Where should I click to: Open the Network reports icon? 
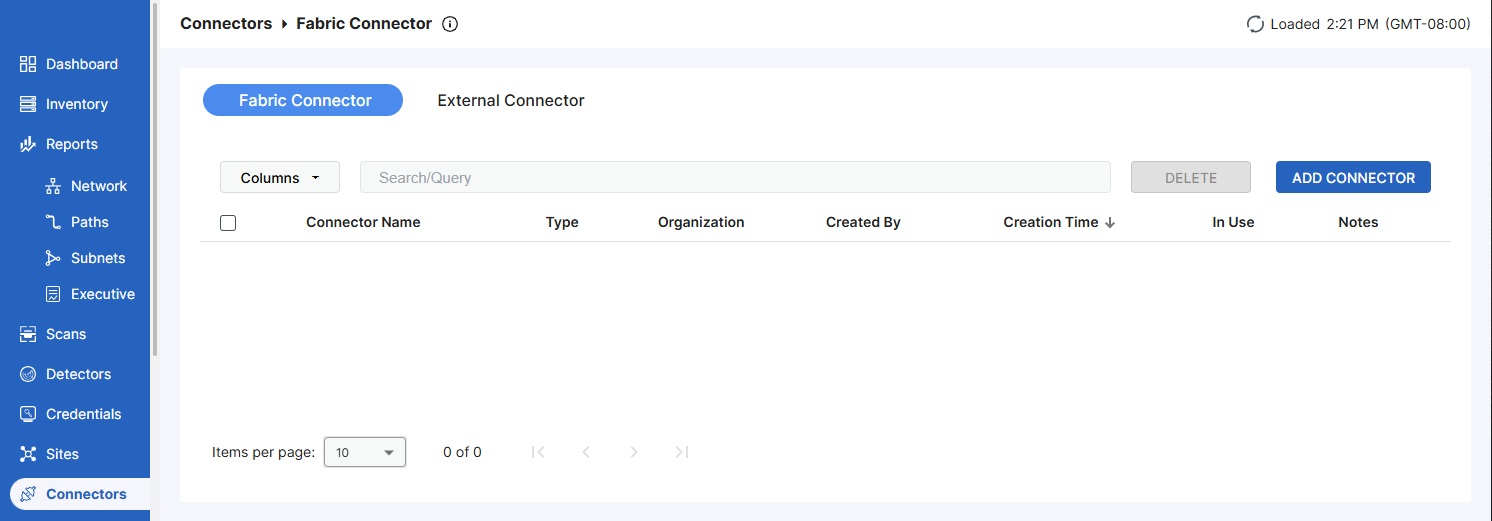click(x=54, y=186)
